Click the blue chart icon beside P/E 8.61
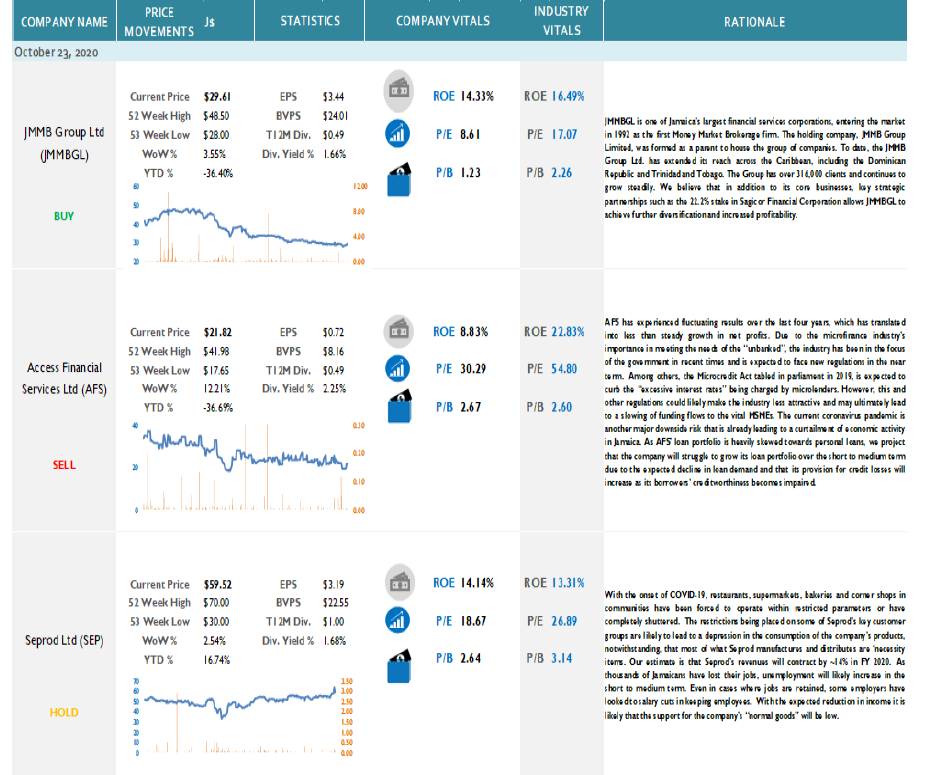 tap(397, 134)
